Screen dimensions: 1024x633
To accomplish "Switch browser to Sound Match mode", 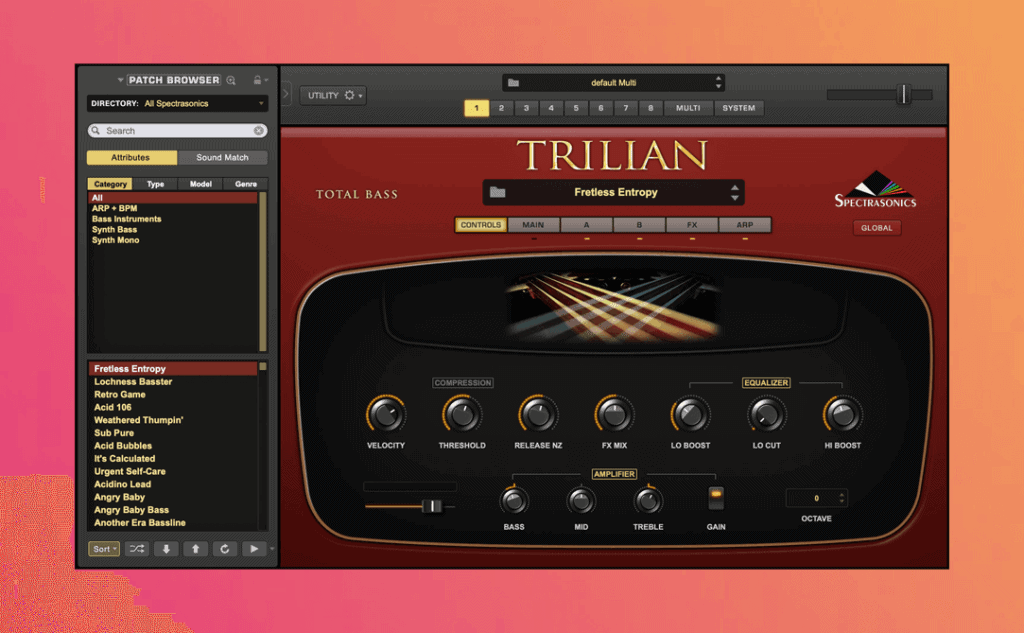I will point(222,157).
